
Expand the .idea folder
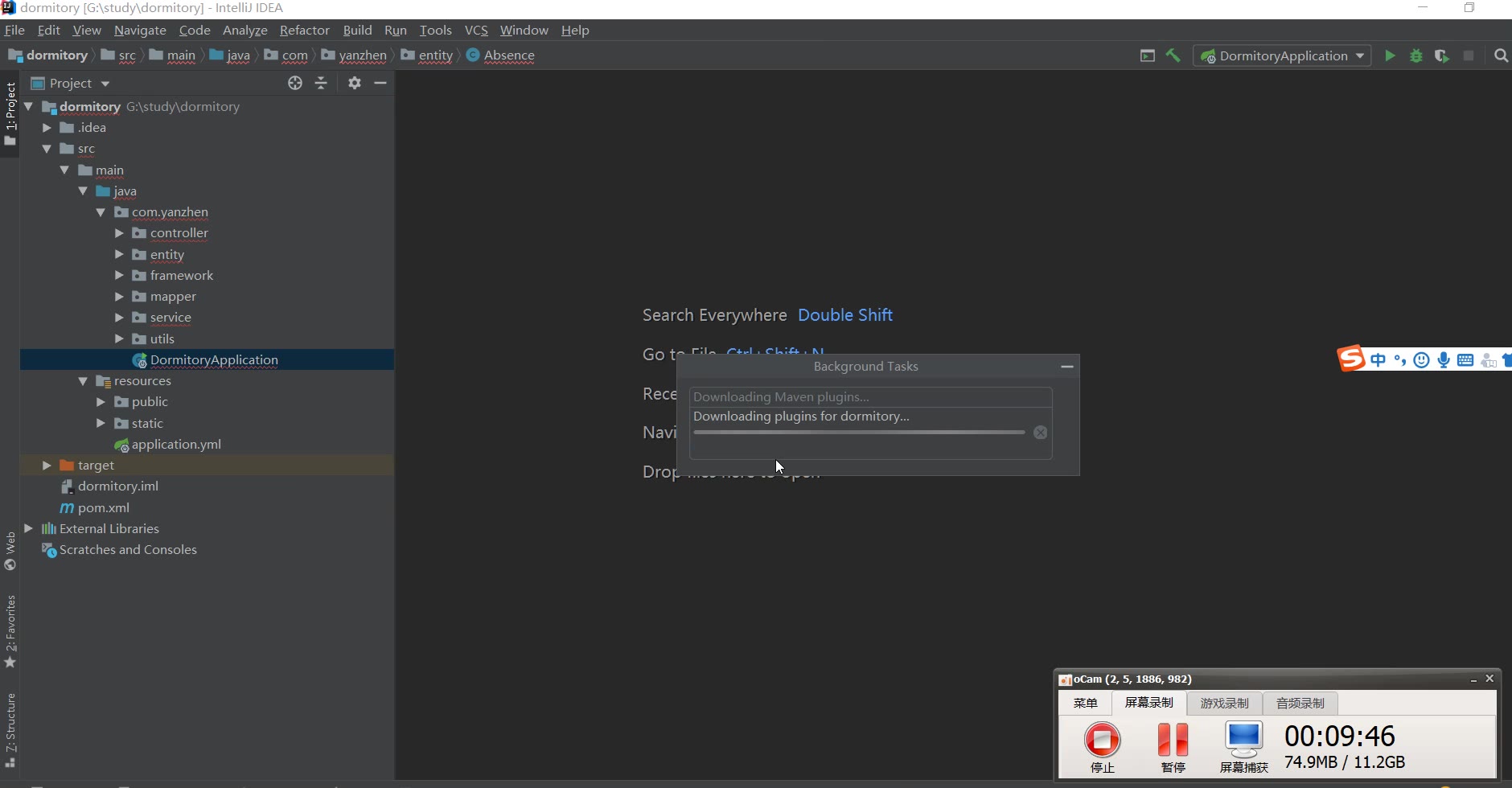[x=47, y=128]
